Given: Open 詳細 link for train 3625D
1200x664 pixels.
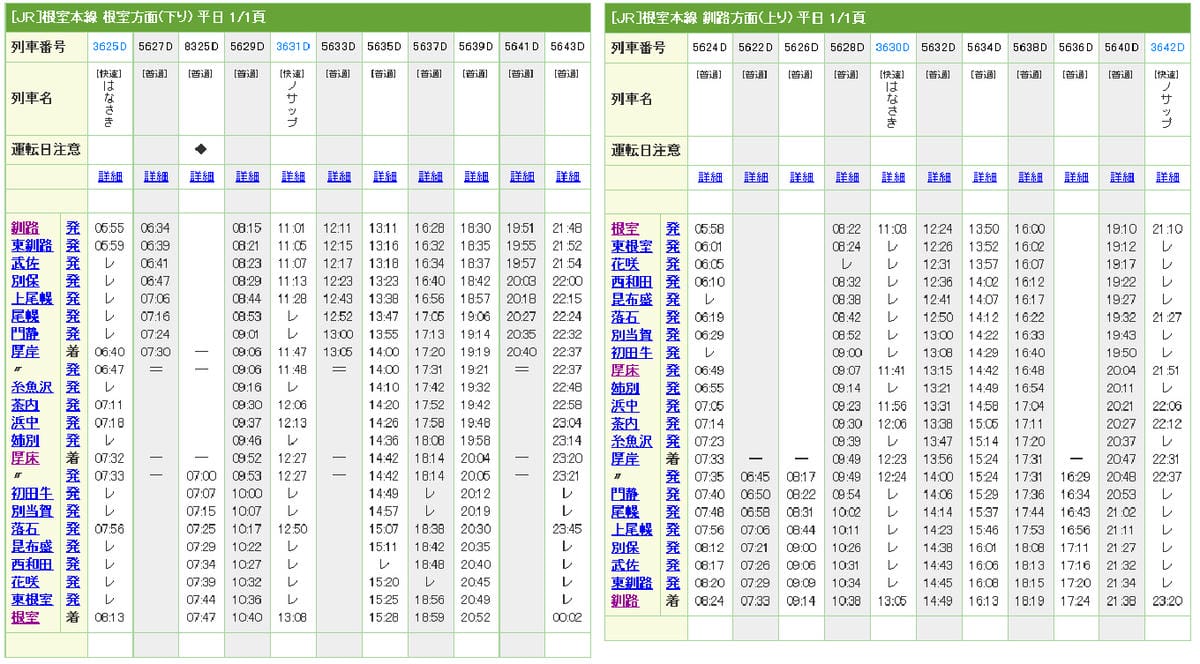Looking at the screenshot, I should 110,177.
